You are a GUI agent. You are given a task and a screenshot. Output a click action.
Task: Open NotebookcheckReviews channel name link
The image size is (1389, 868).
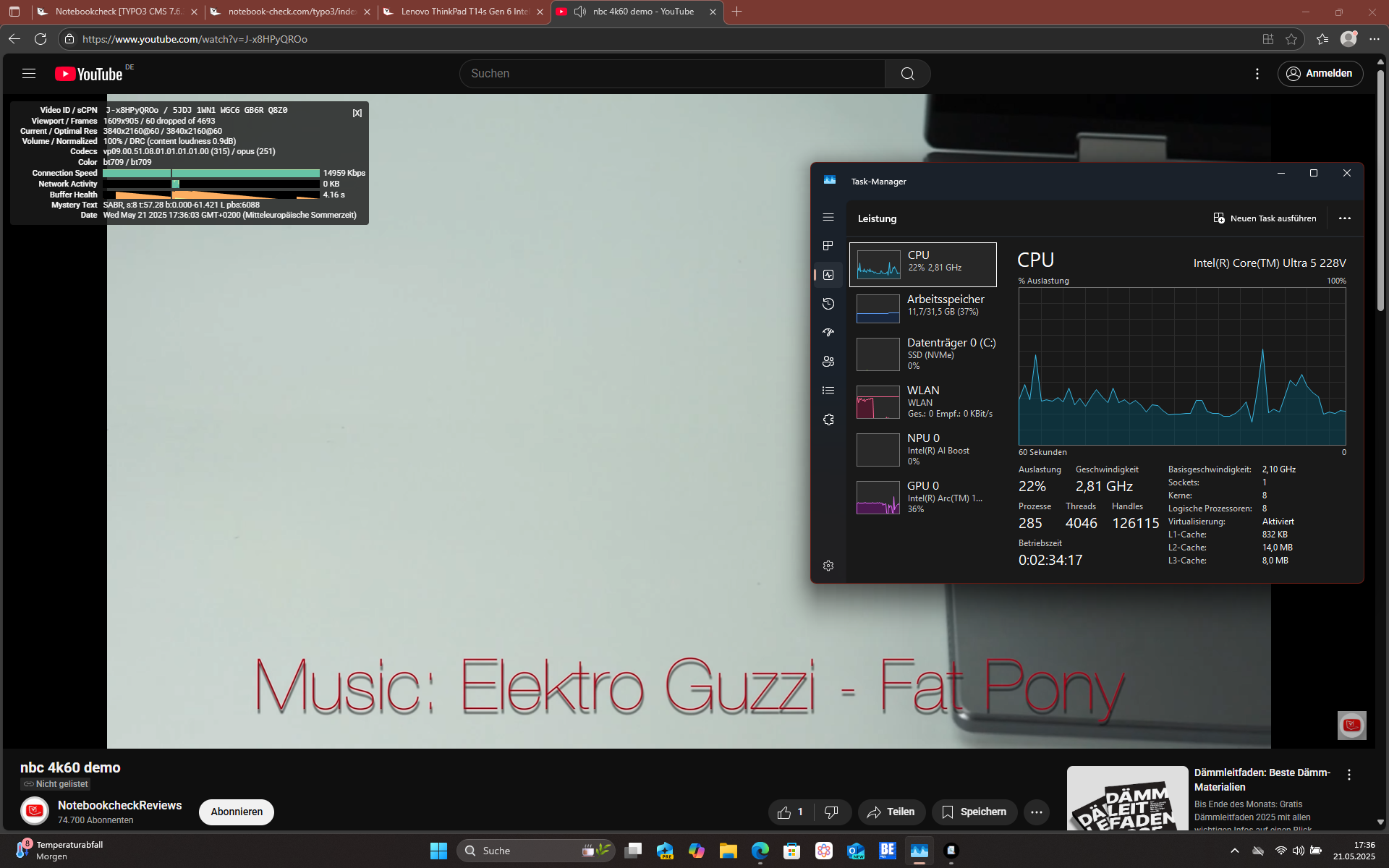[x=120, y=805]
